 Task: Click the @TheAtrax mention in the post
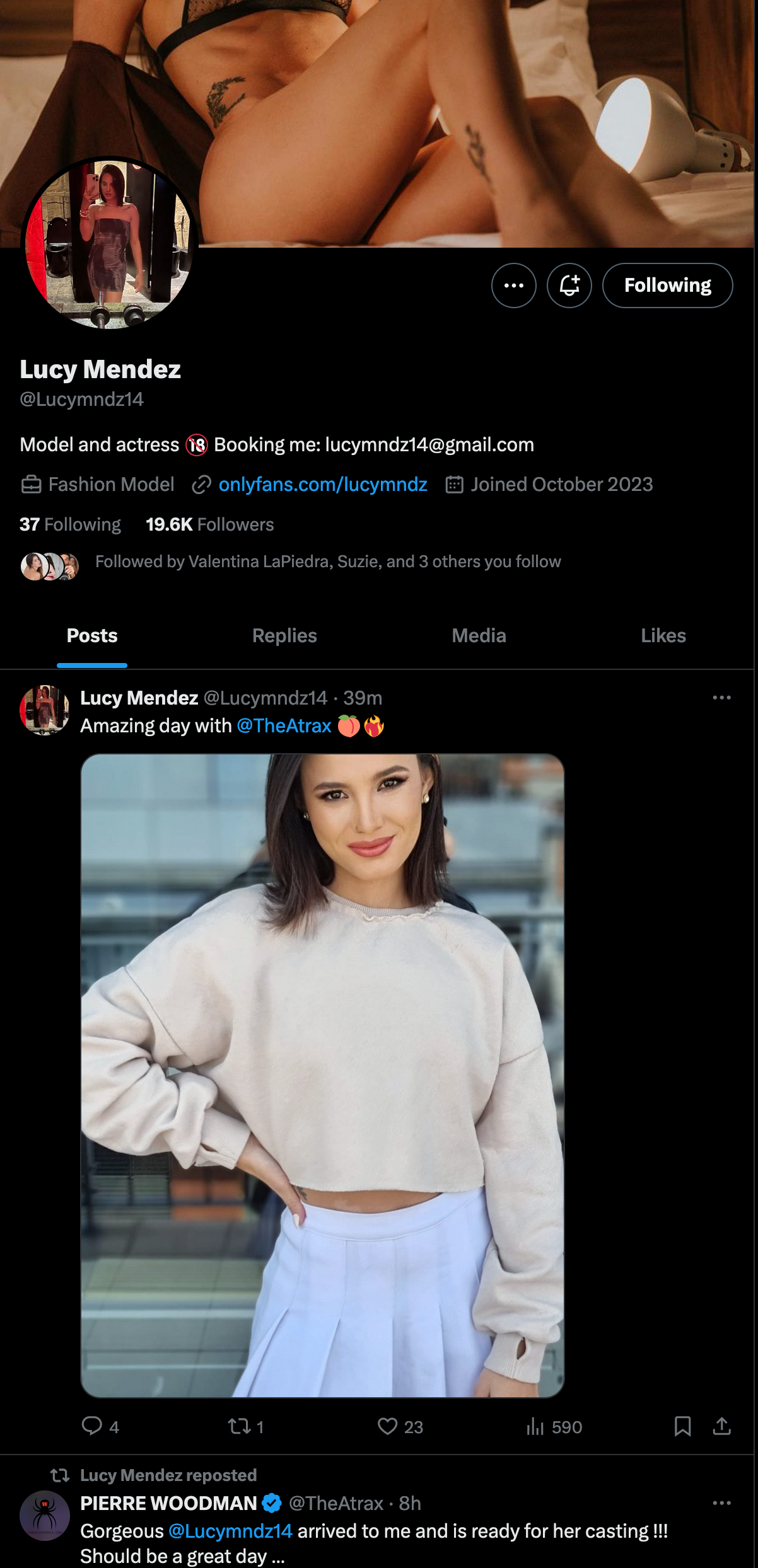[284, 725]
